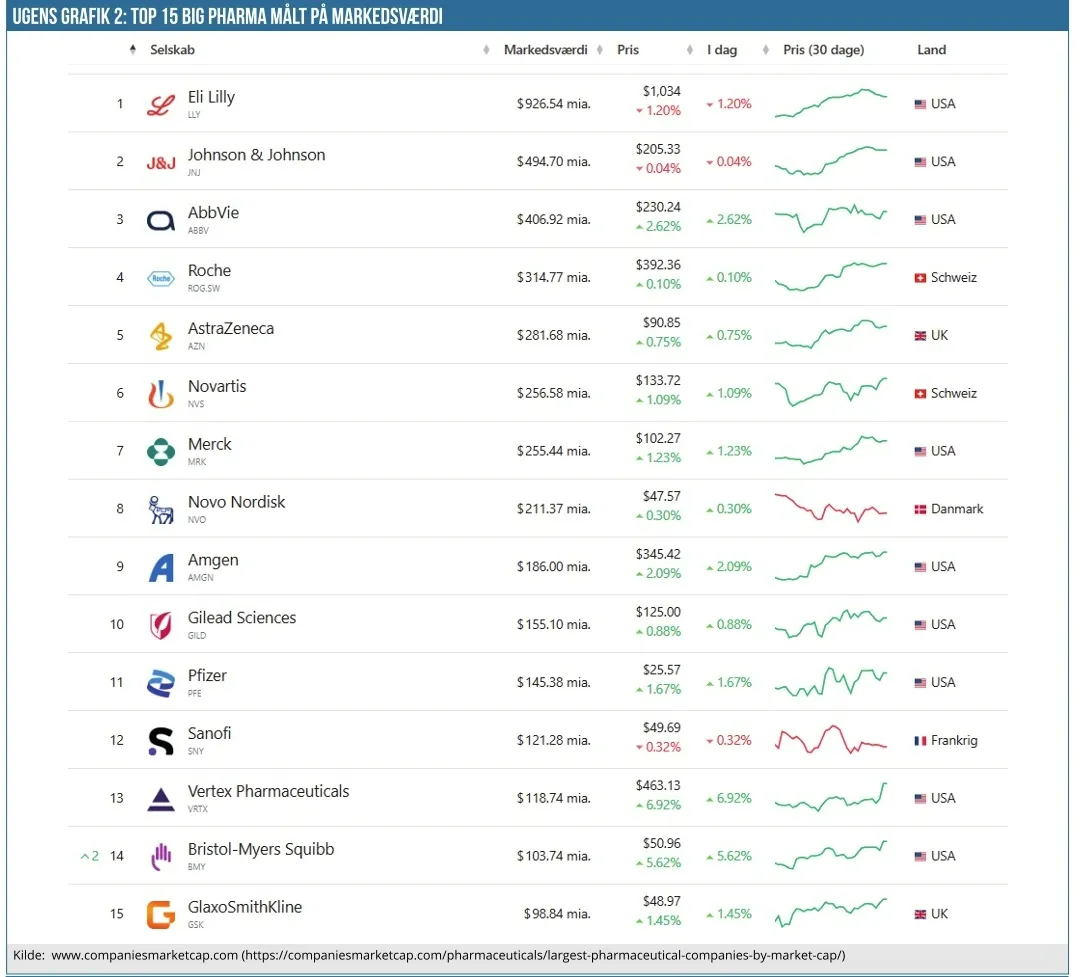
Task: Sort by Pris (30 dage) header
Action: 823,50
